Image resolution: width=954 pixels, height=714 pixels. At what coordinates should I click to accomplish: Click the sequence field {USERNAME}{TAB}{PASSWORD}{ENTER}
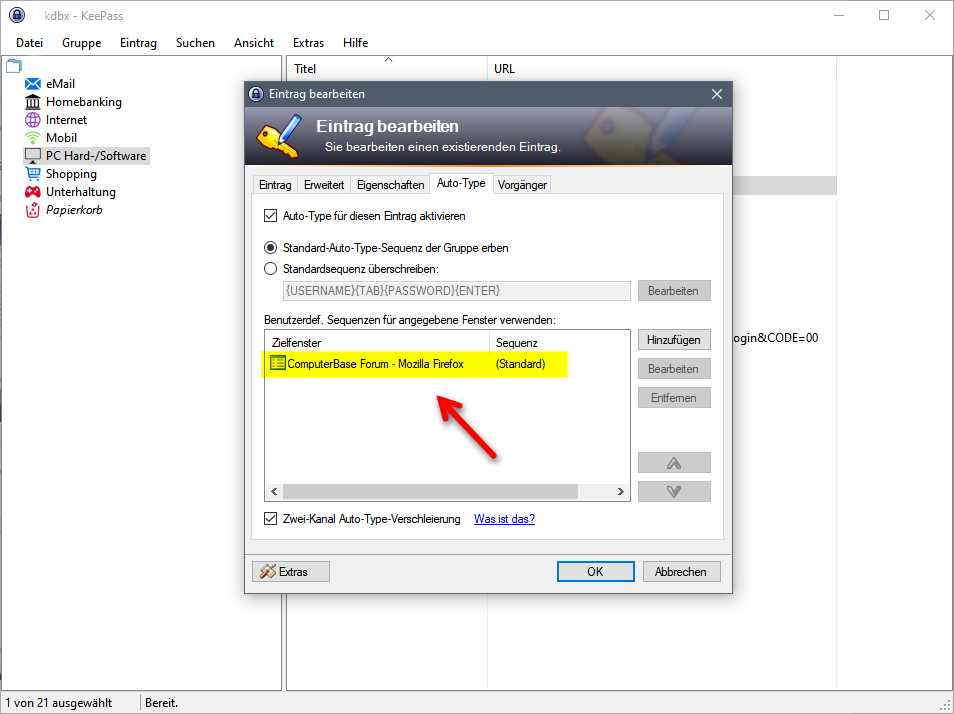pyautogui.click(x=456, y=291)
